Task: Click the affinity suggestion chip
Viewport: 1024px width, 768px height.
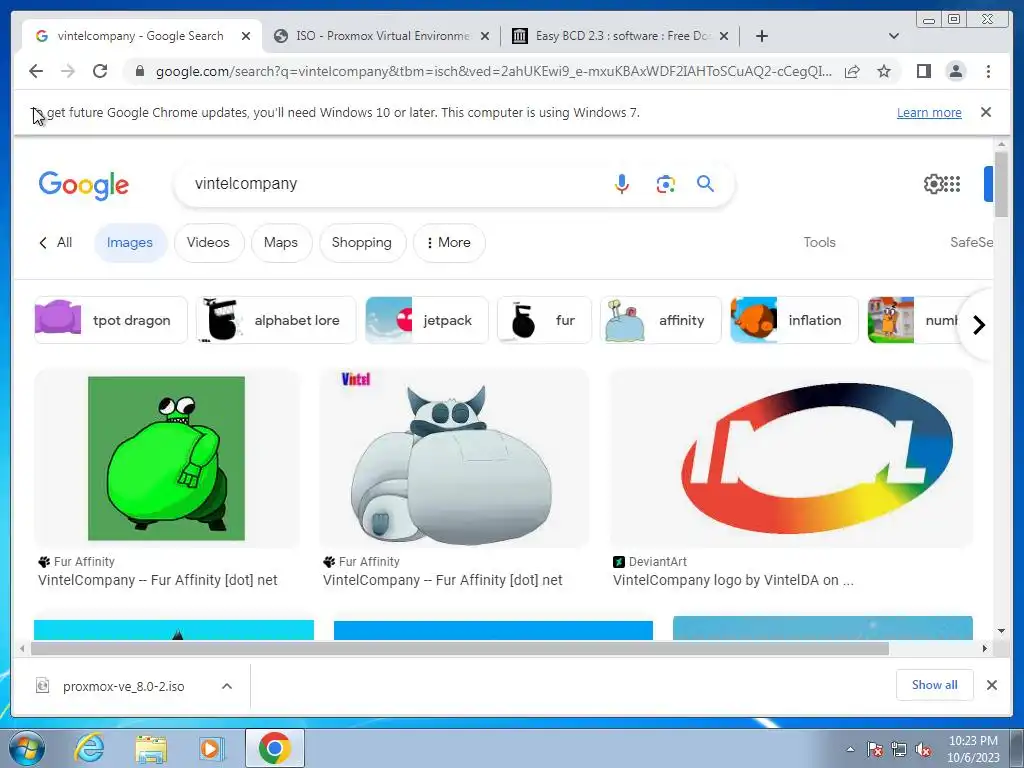Action: 660,320
